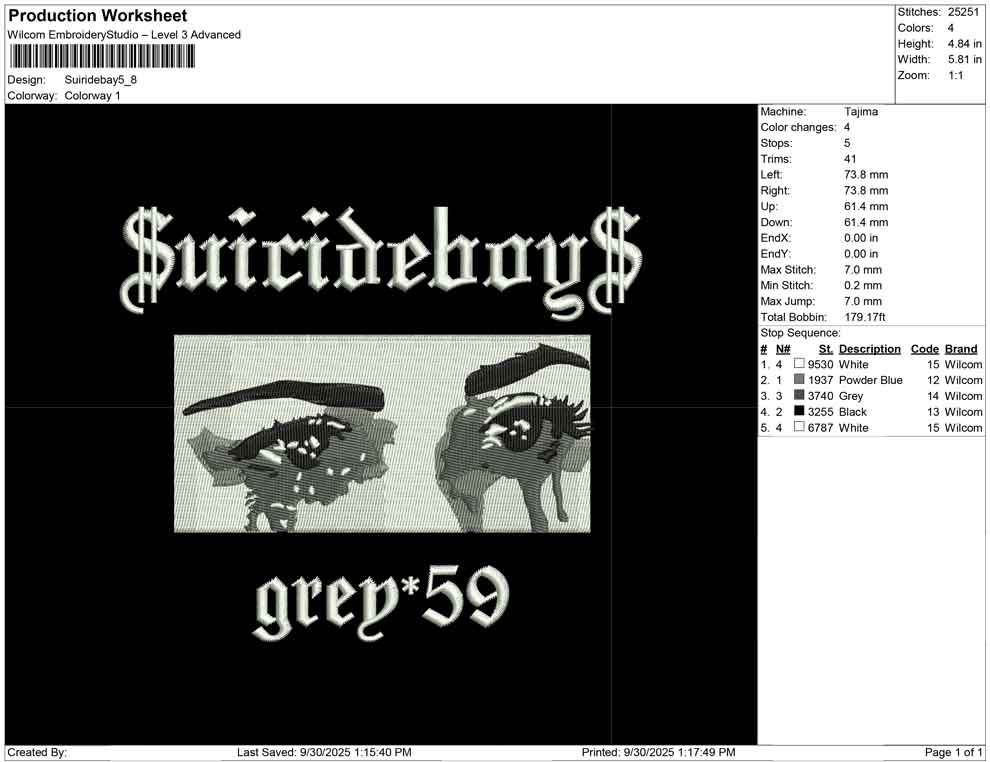Click code "12" in the Powder Blue row

point(933,380)
